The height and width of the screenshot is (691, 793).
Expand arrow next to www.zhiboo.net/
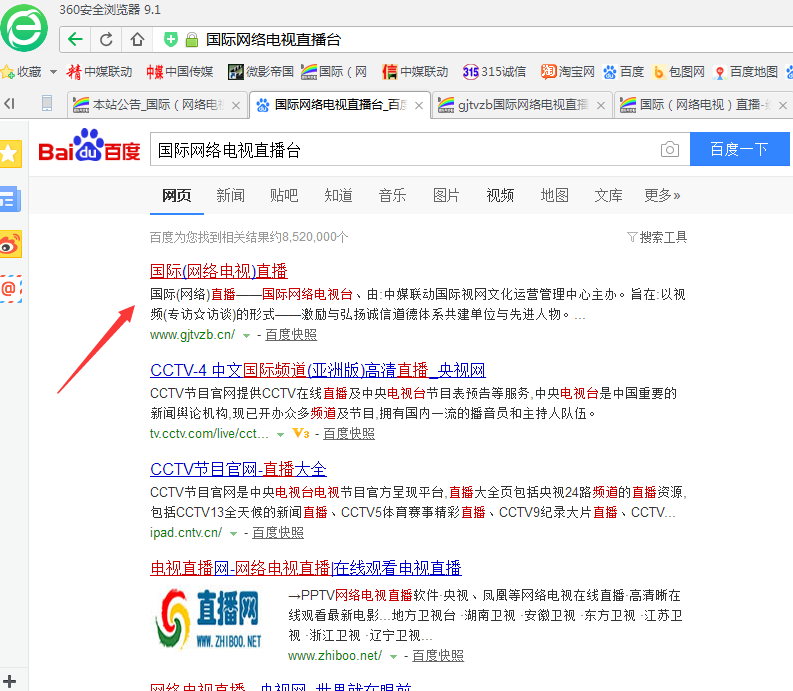(393, 657)
